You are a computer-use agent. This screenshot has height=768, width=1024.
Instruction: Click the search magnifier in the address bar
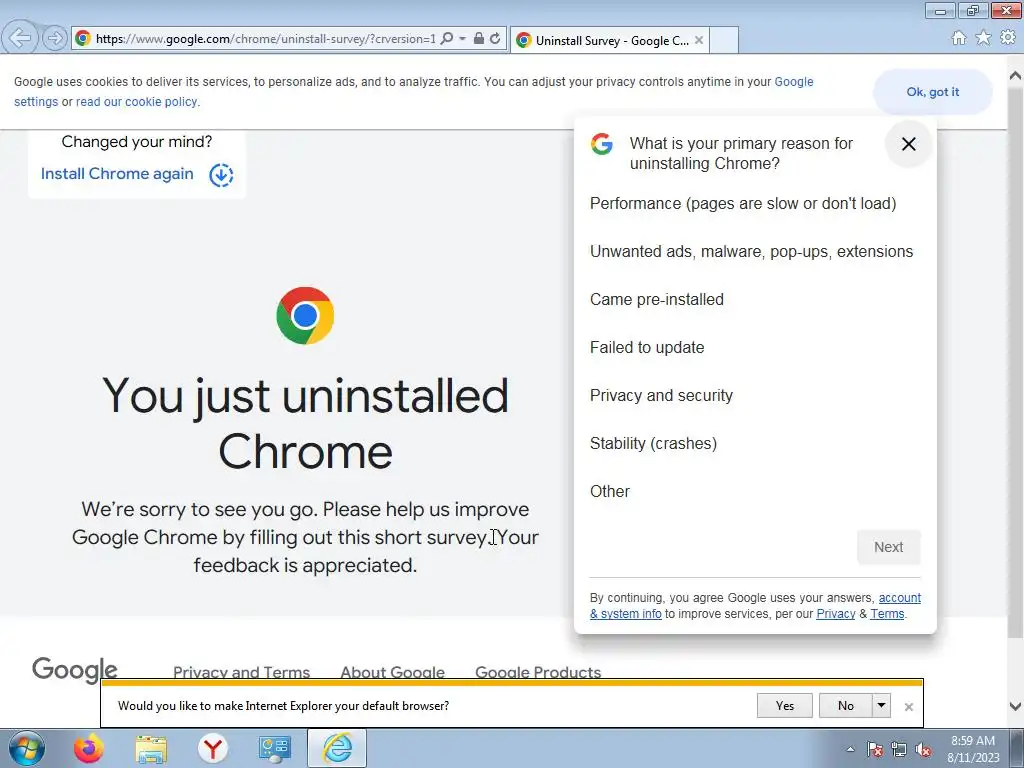click(447, 39)
